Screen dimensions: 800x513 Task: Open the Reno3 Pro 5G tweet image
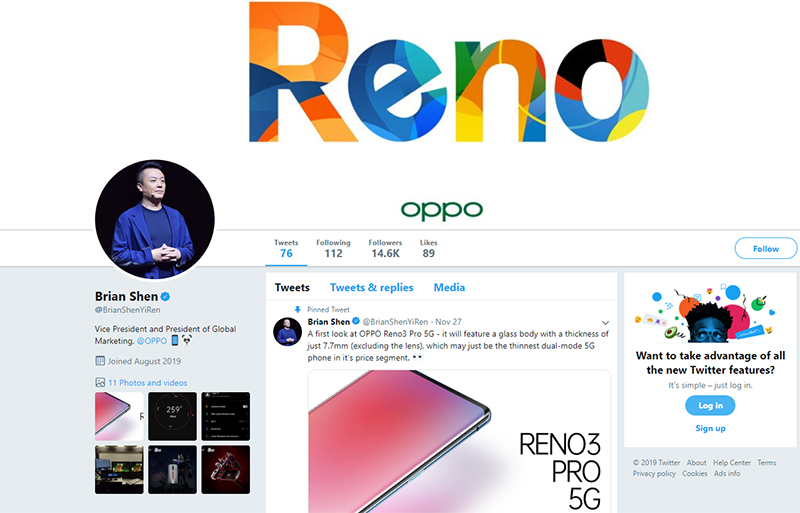(x=459, y=442)
